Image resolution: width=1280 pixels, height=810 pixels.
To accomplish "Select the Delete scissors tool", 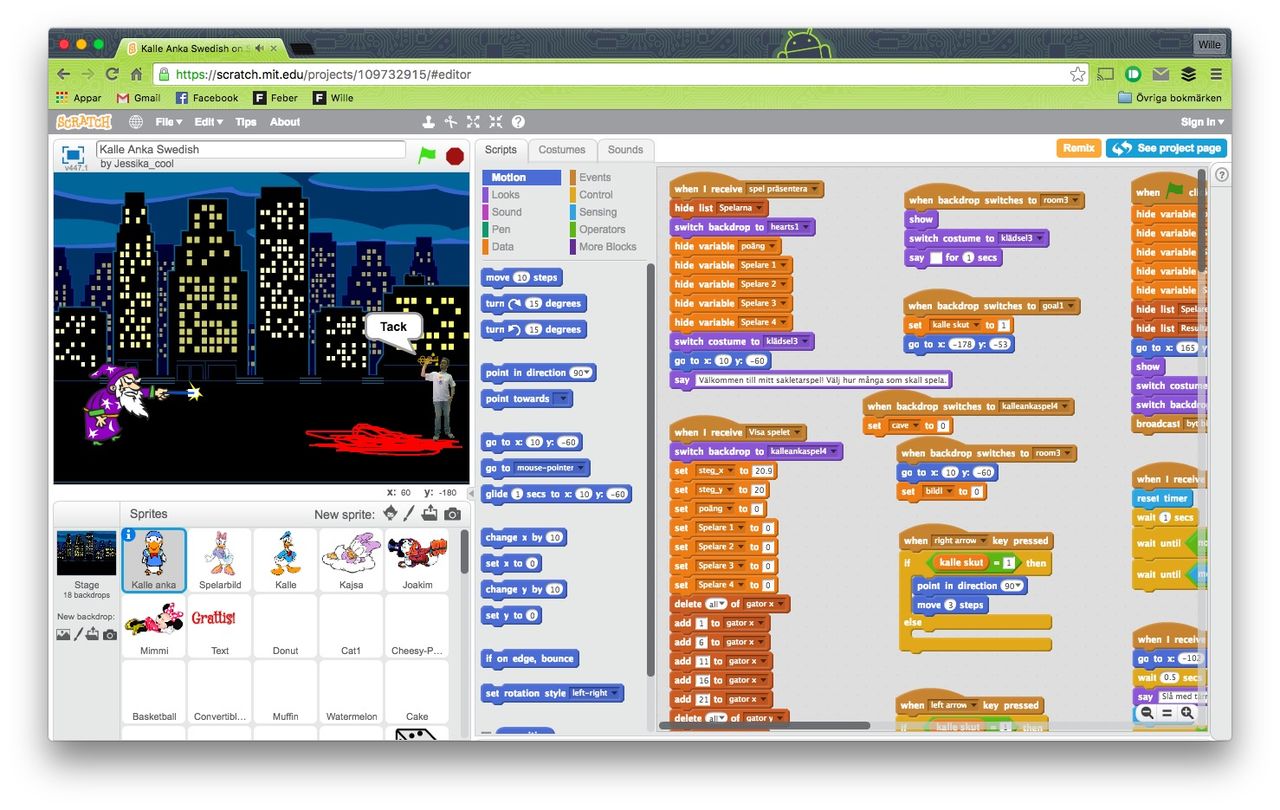I will tap(451, 122).
